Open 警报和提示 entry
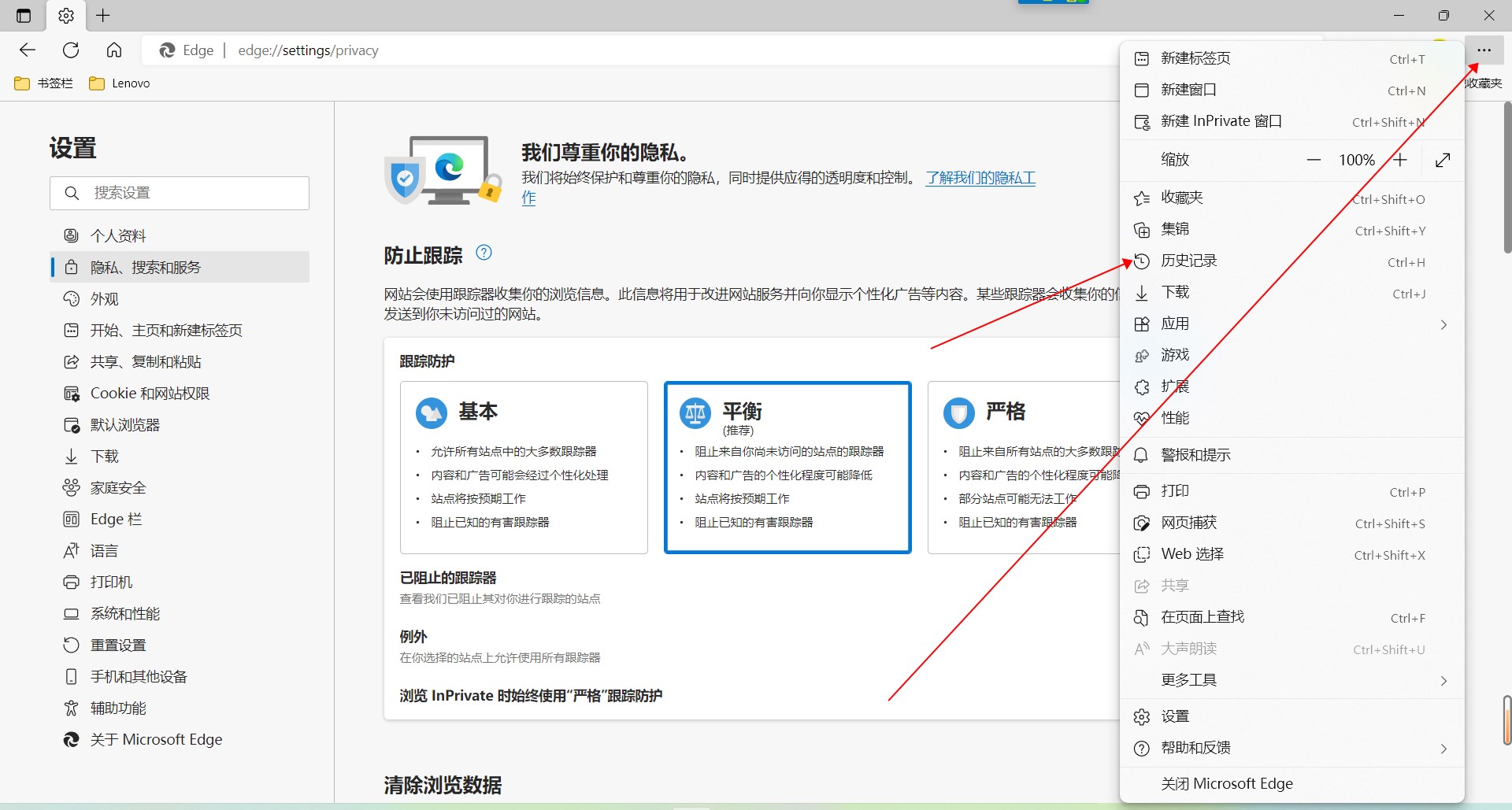 (1291, 455)
